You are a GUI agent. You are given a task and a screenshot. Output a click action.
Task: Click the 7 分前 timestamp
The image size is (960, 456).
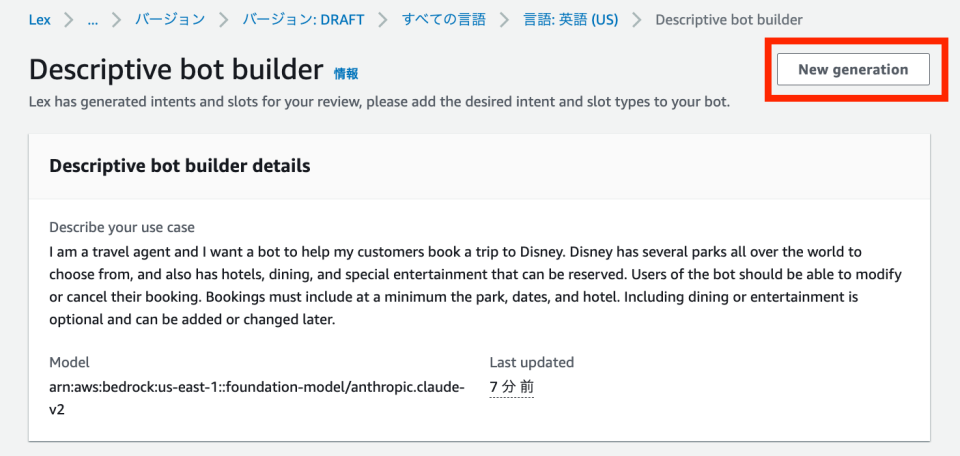[x=511, y=386]
